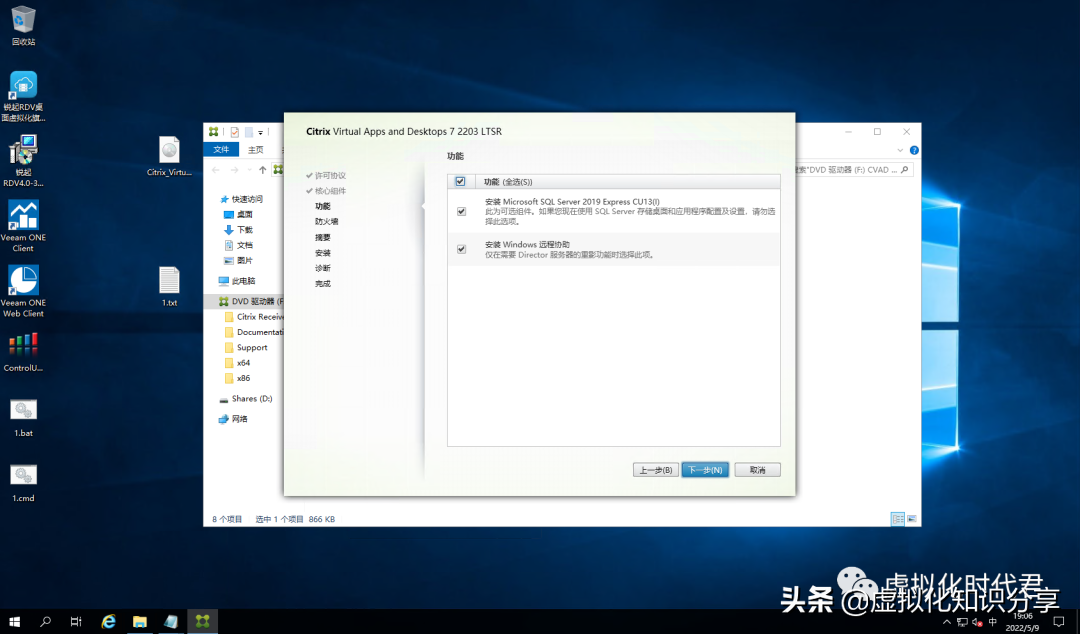1080x634 pixels.
Task: Click the 中 input method indicator
Action: [x=993, y=622]
